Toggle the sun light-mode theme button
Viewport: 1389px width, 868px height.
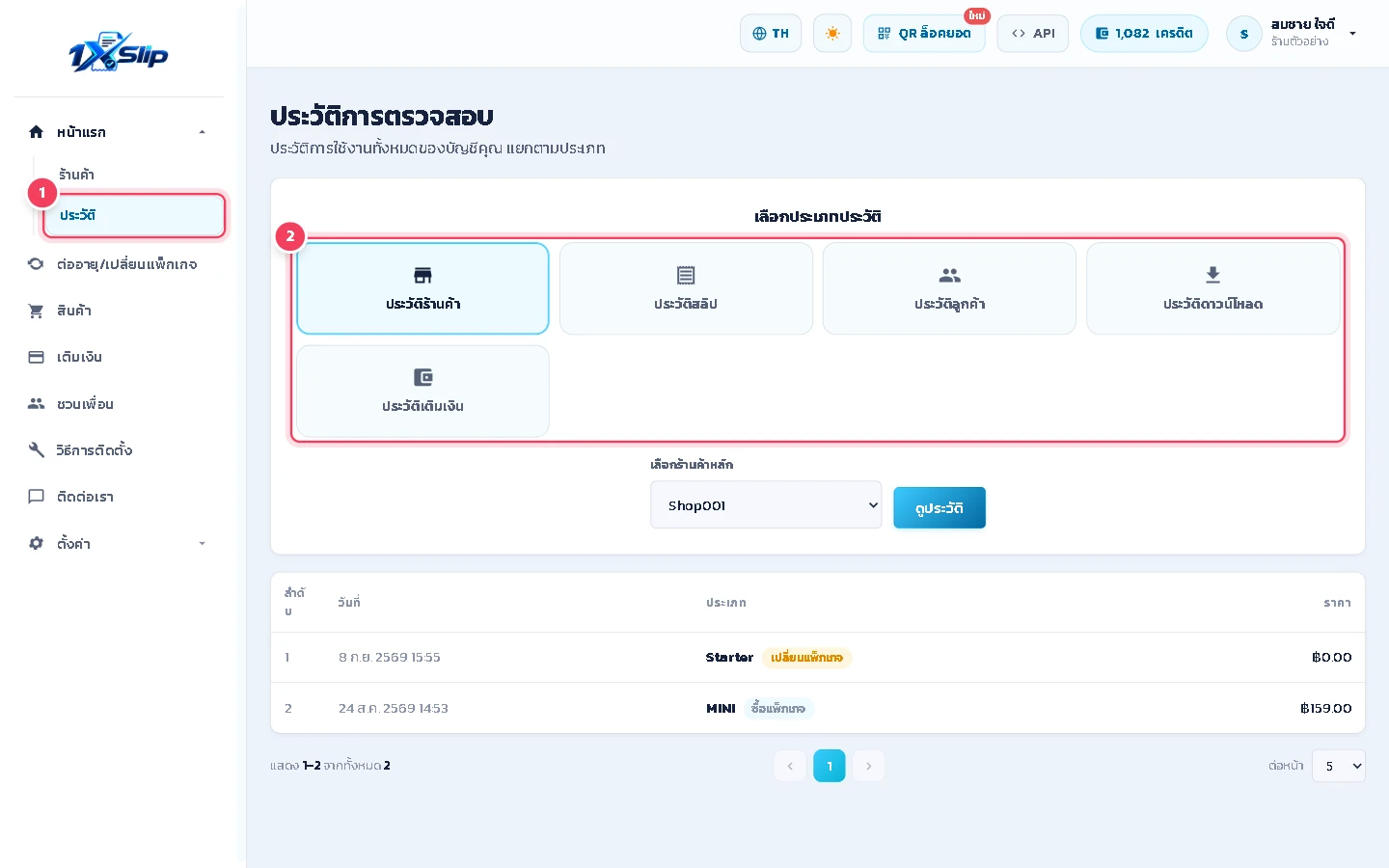coord(832,34)
